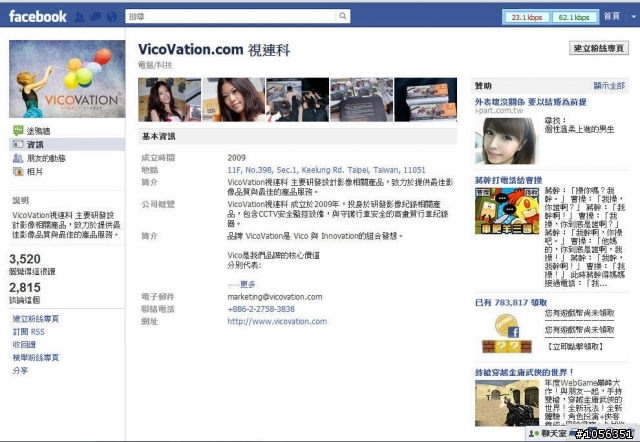Click page title VicoVation.com 視連科
640x442 pixels.
214,50
